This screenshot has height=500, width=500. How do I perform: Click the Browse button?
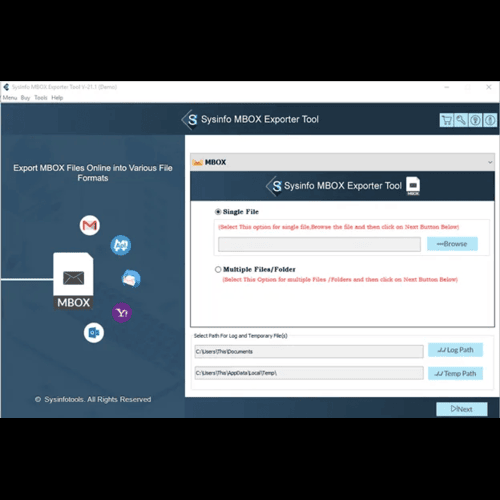(x=452, y=244)
